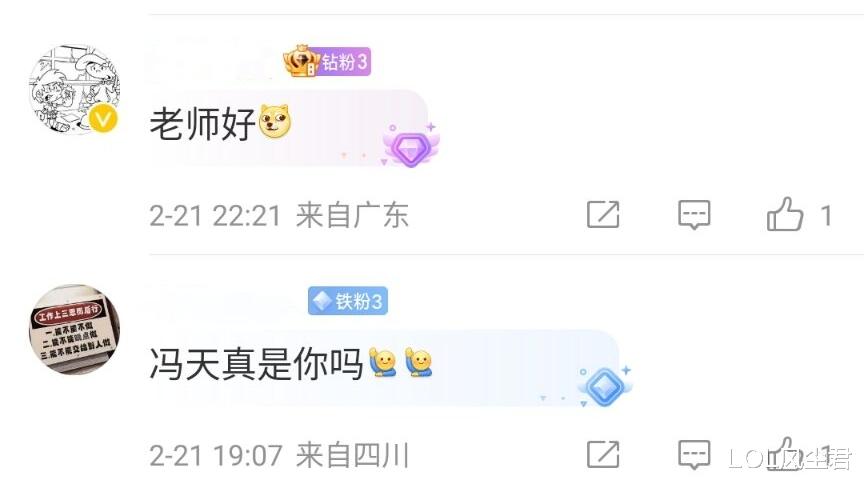
Task: Open the golden crown icon on badge
Action: click(301, 61)
